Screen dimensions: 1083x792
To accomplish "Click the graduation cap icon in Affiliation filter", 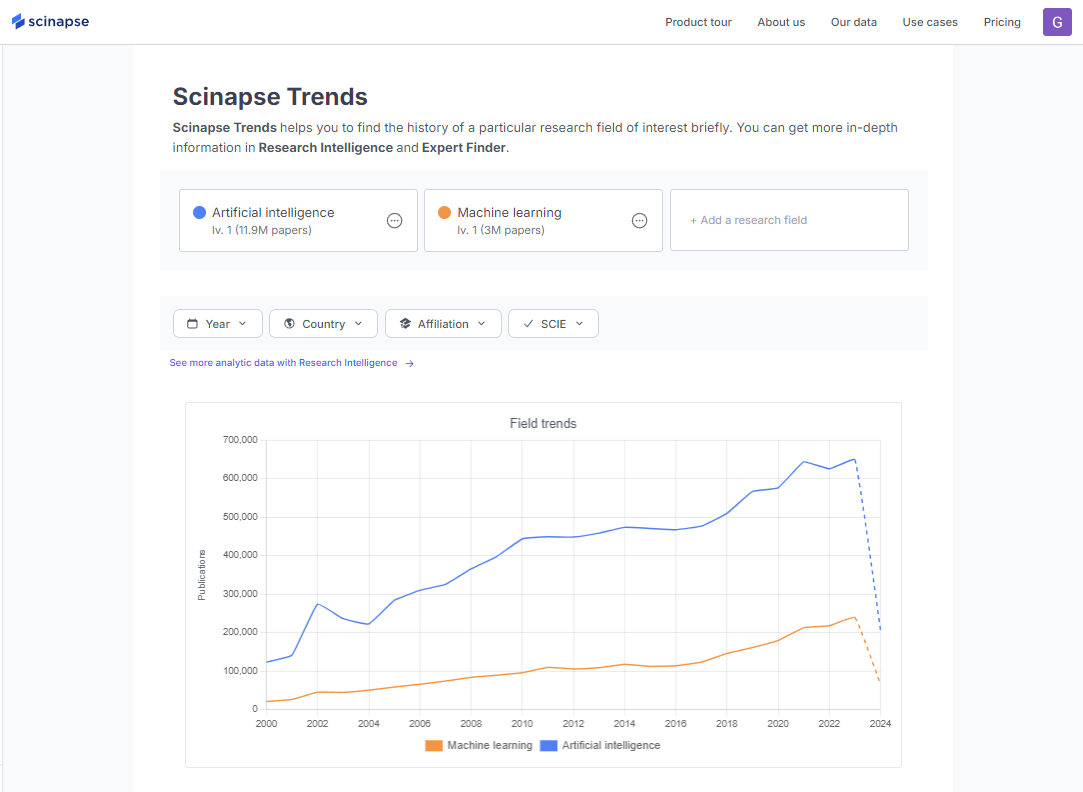I will click(x=405, y=324).
